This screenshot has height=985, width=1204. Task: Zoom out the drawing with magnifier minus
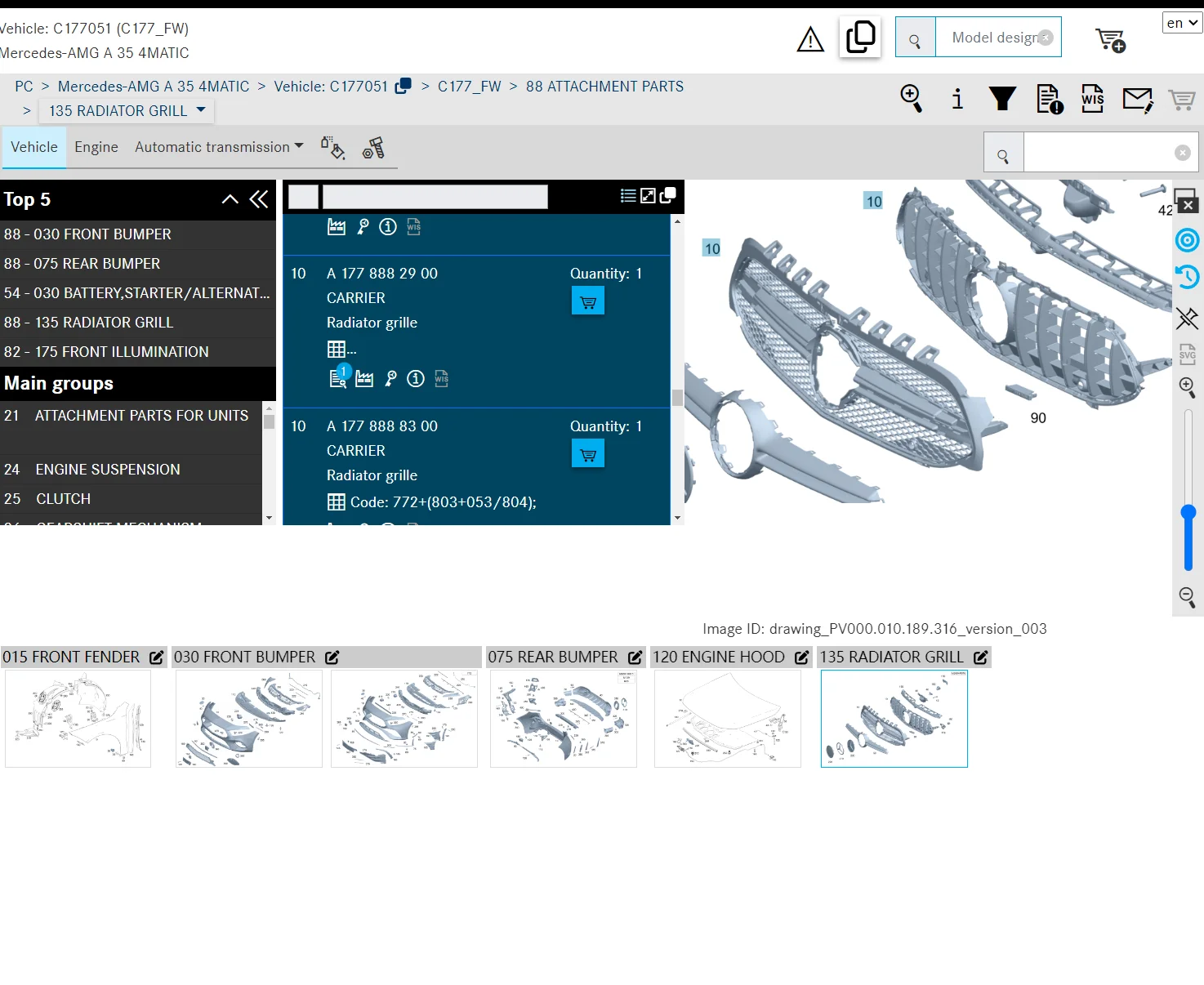(x=1188, y=597)
